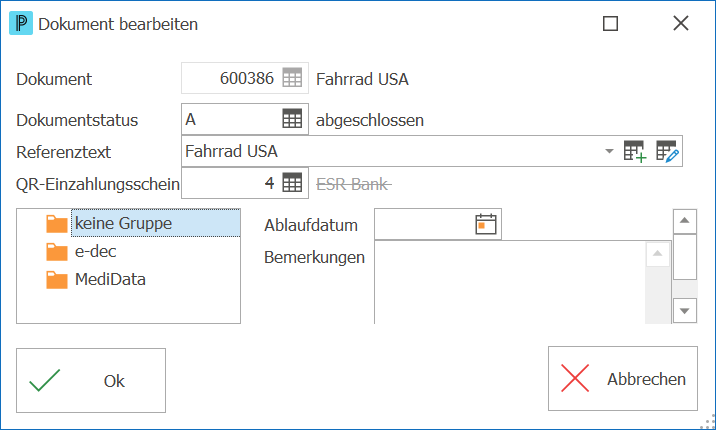Click the outer vertical scrollbar thumb
716x430 pixels.
pyautogui.click(x=684, y=257)
